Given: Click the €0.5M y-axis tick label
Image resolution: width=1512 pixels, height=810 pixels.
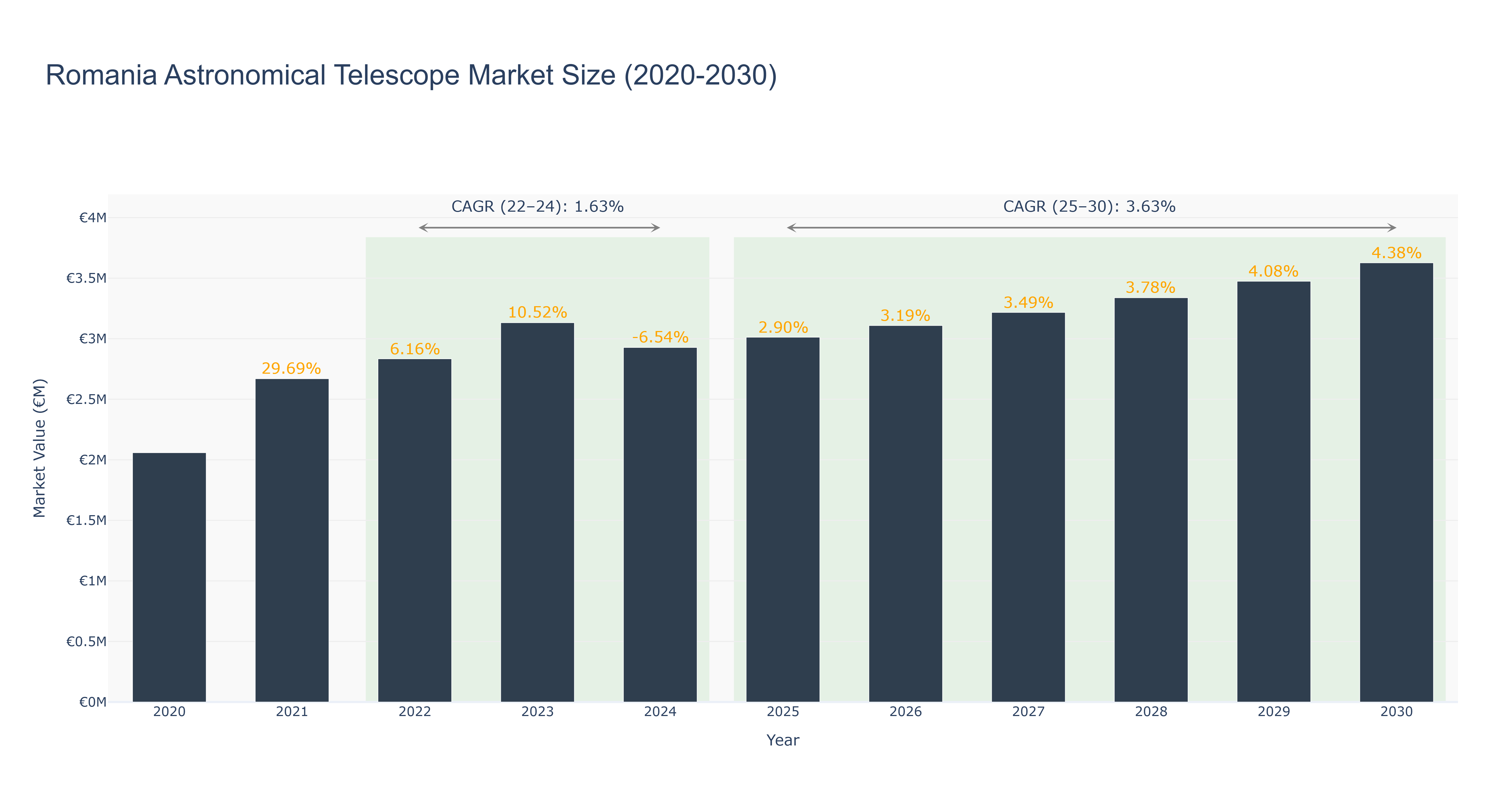Looking at the screenshot, I should [86, 642].
